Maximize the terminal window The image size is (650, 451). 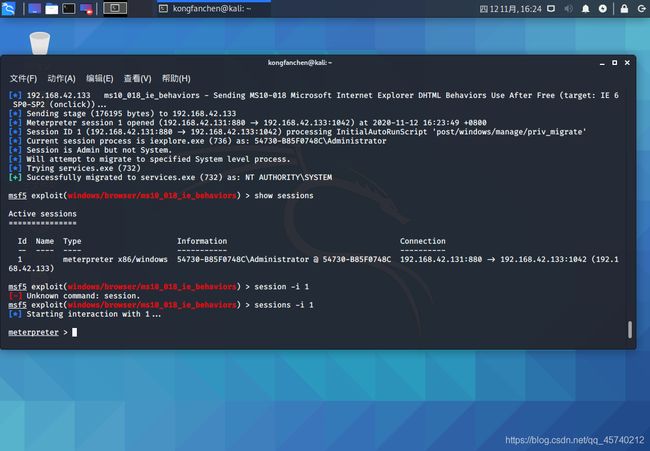pos(614,63)
